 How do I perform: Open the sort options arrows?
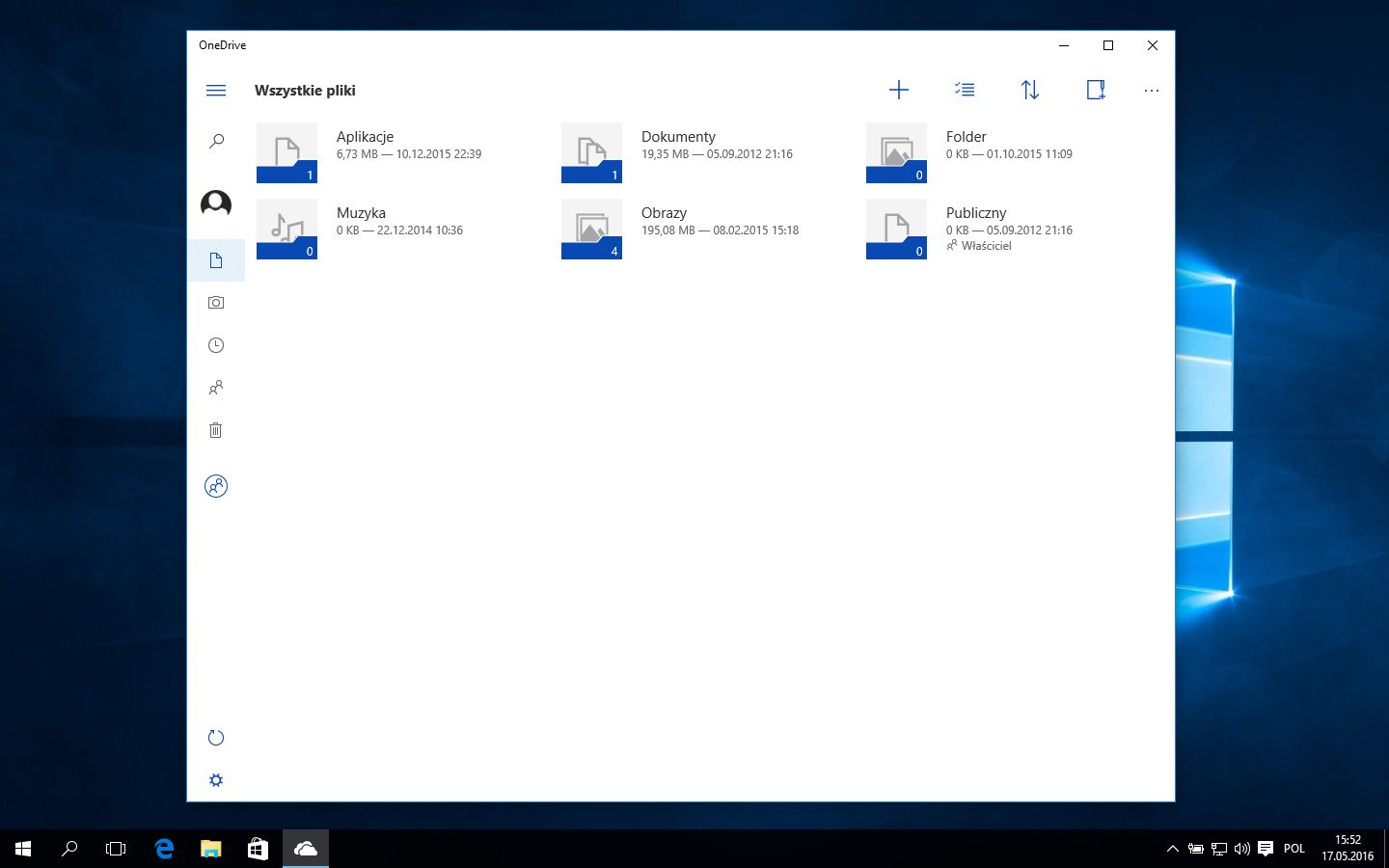[1030, 90]
